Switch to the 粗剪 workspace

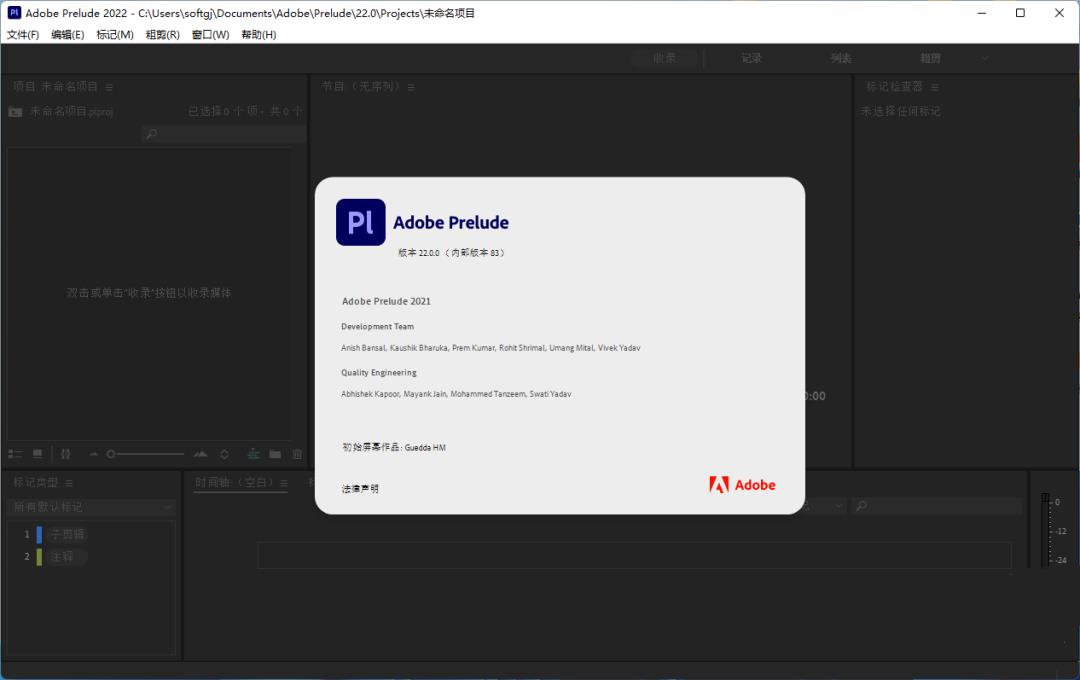tap(931, 58)
